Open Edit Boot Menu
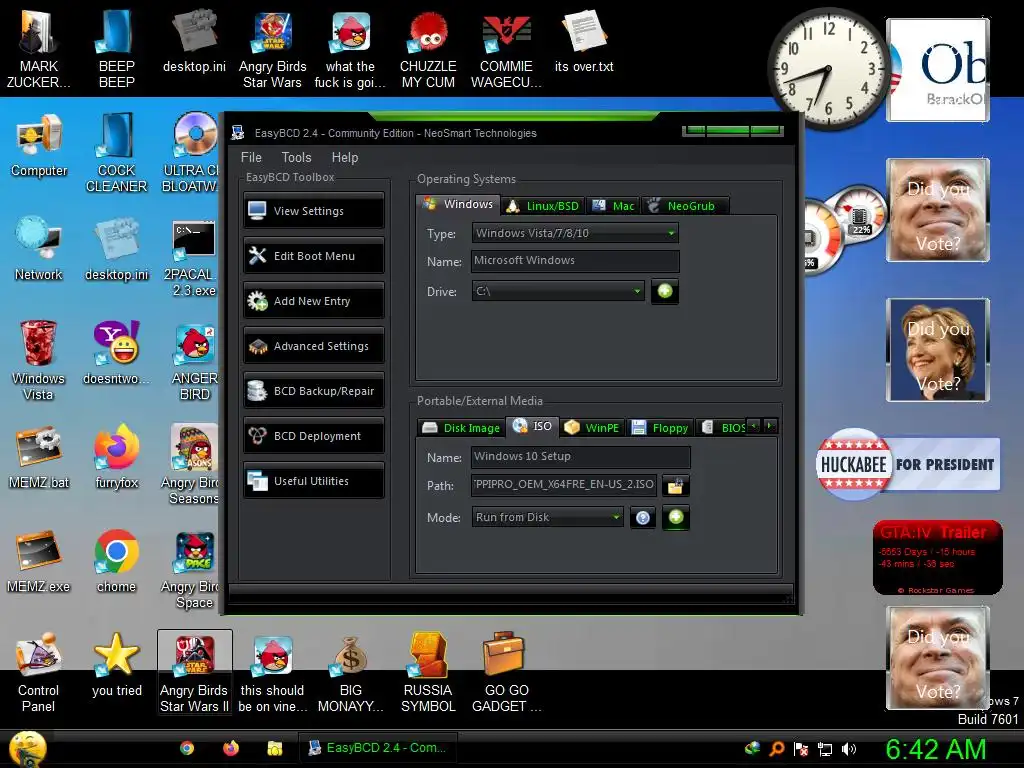Image resolution: width=1024 pixels, height=768 pixels. [x=313, y=255]
